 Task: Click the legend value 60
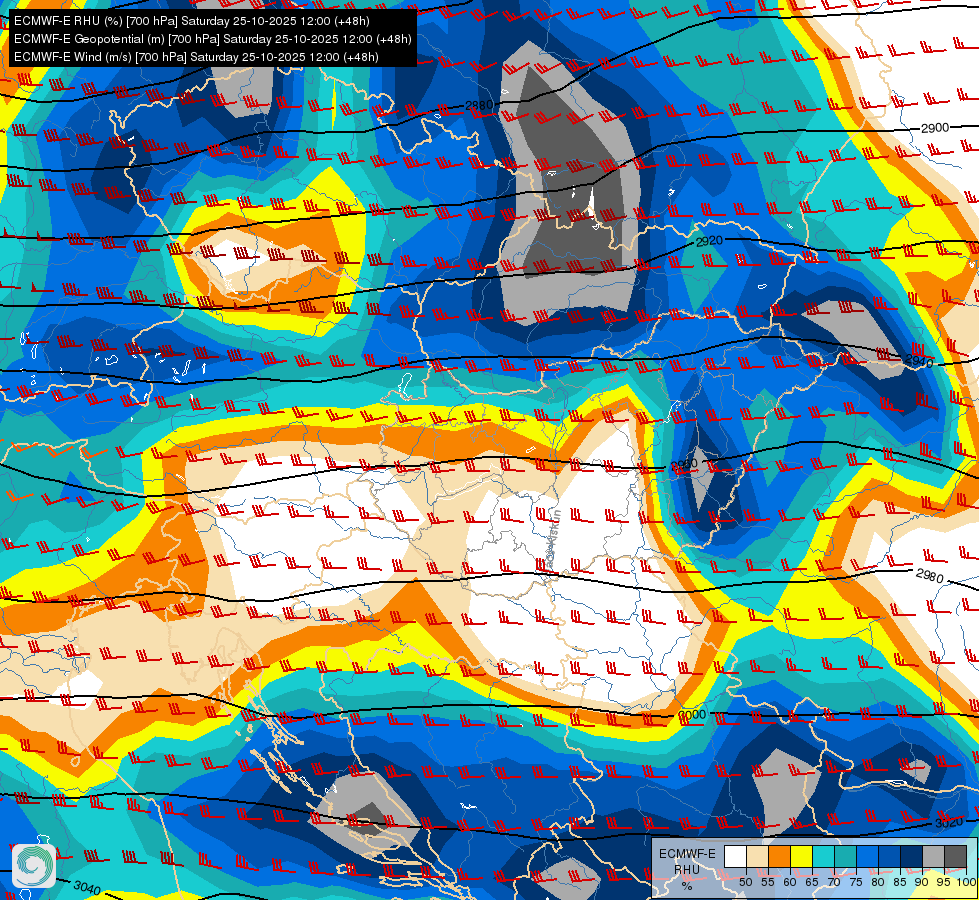790,883
